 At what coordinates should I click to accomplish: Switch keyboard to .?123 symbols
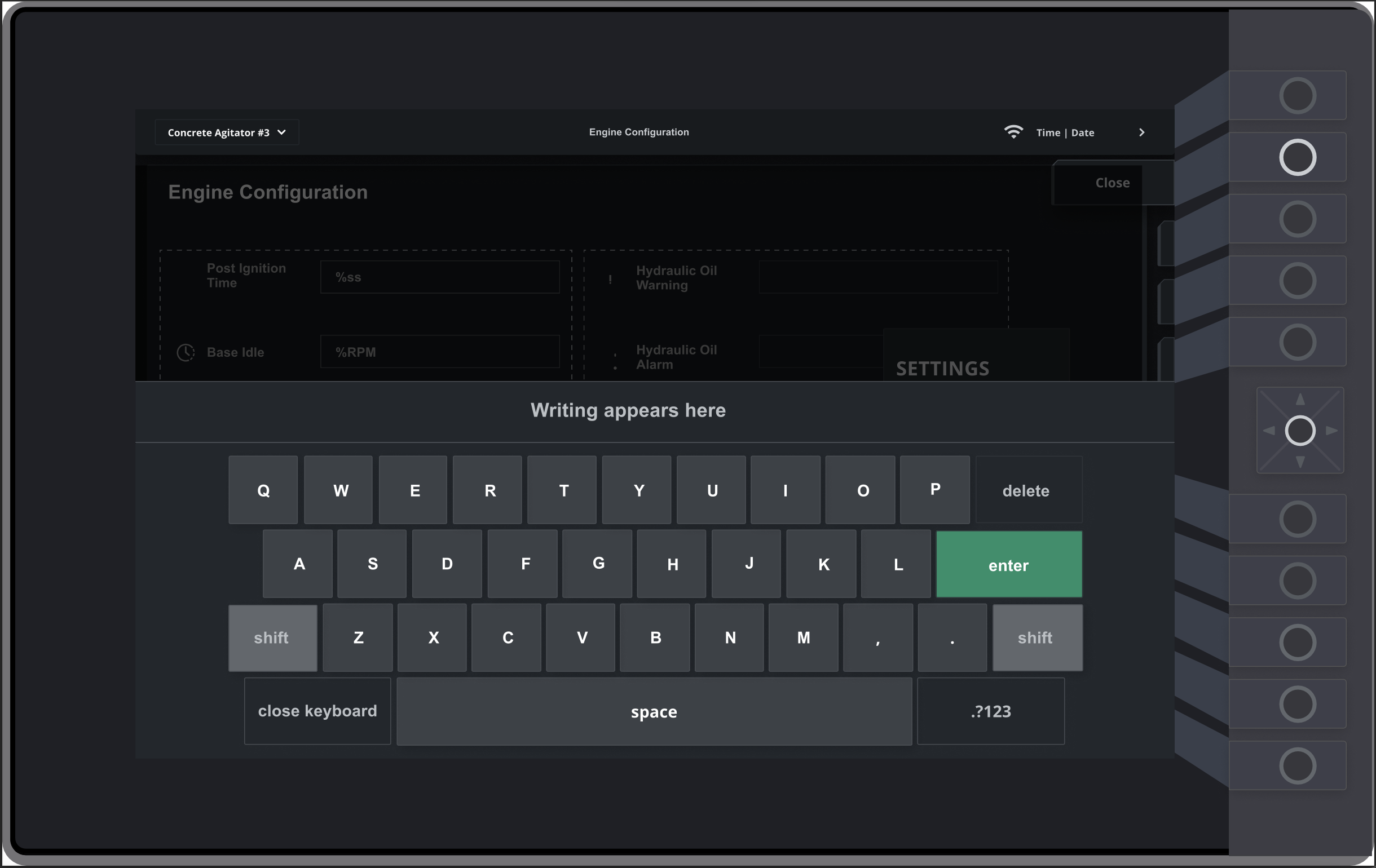pos(990,711)
